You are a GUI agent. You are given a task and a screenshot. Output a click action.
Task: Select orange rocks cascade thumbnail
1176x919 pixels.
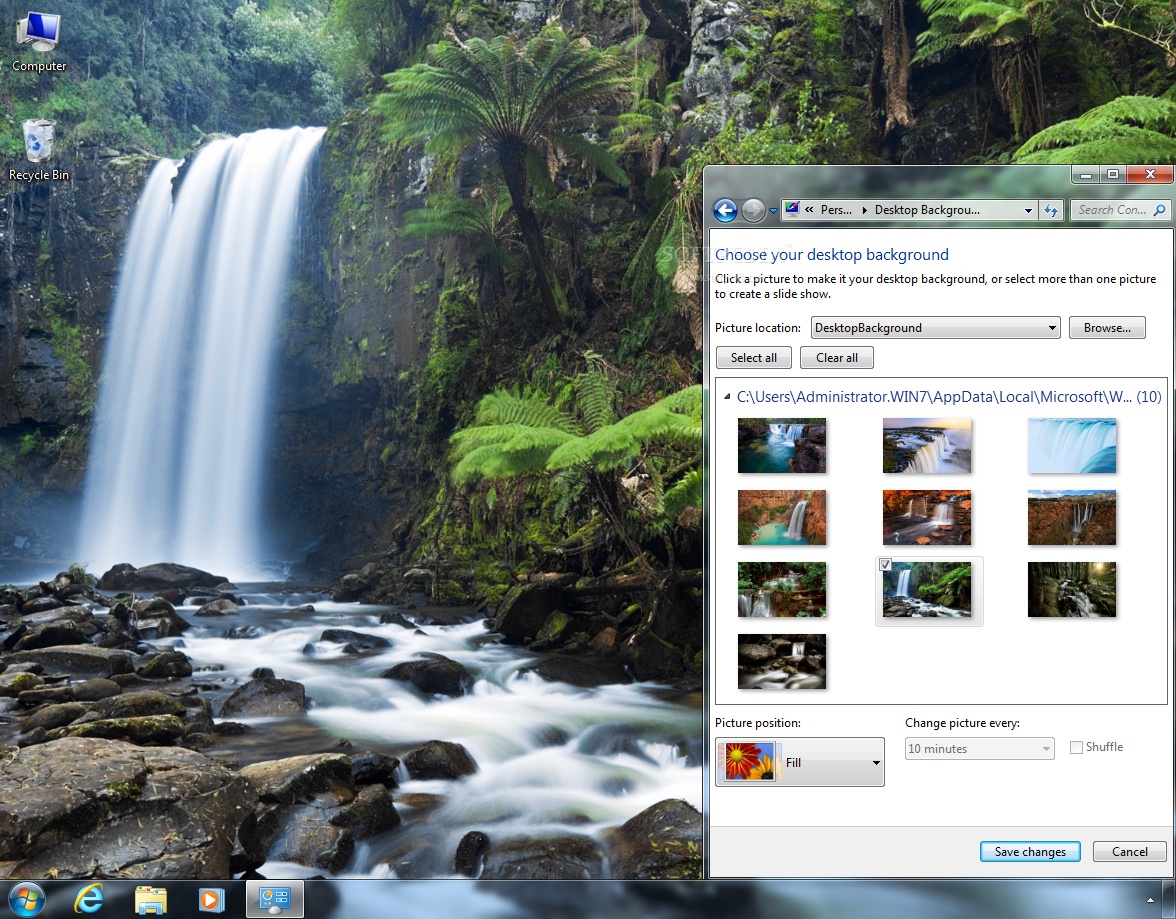coord(927,518)
